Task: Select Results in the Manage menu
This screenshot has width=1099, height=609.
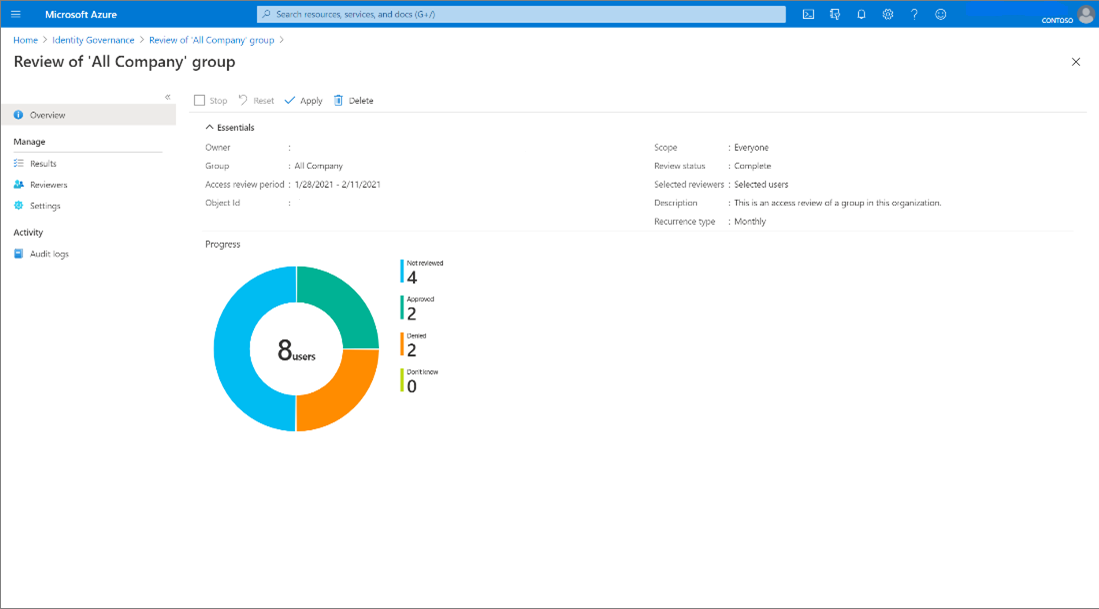Action: [43, 164]
